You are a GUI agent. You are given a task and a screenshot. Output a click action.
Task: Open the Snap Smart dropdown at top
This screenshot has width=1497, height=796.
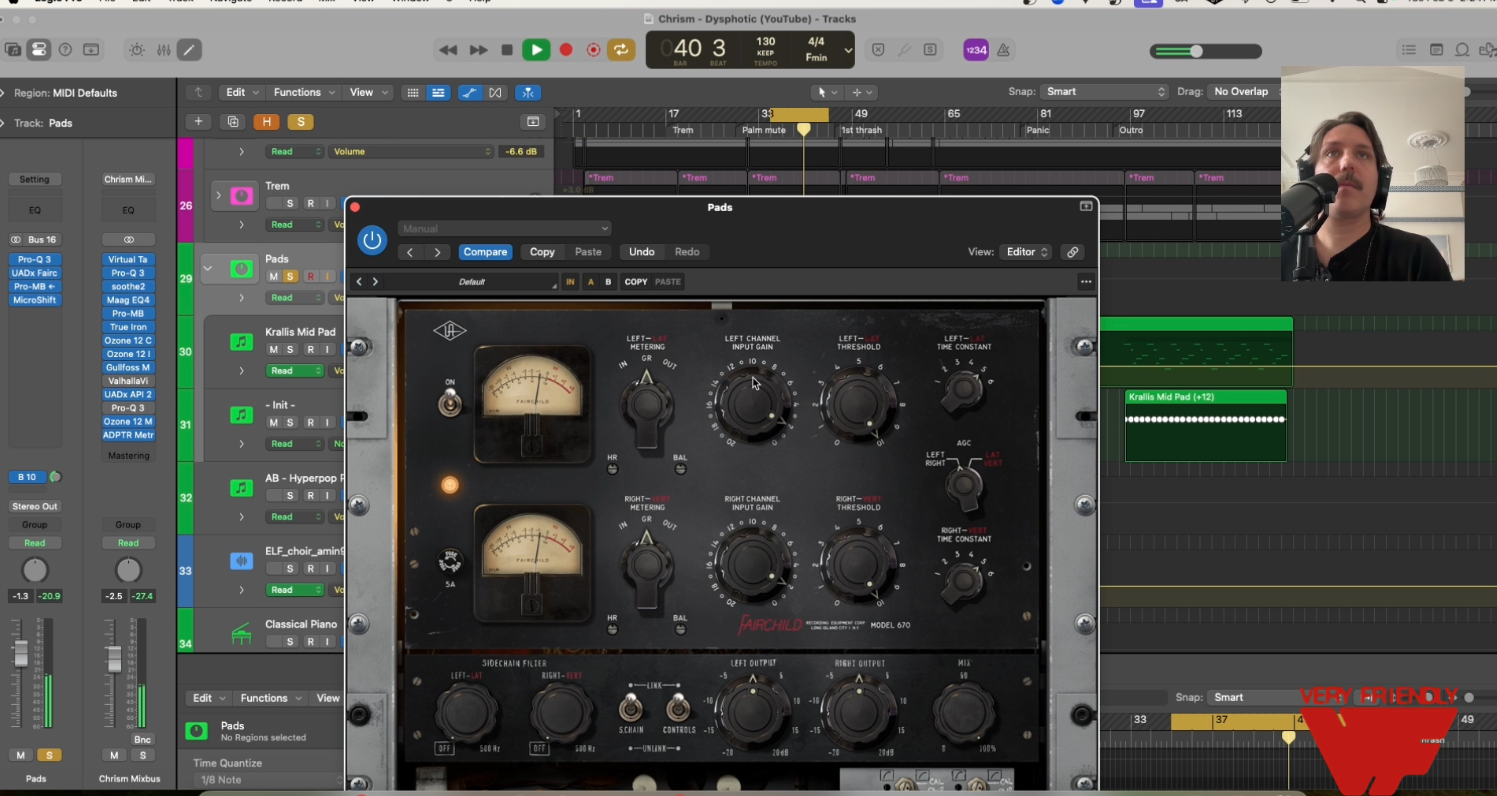pos(1104,91)
